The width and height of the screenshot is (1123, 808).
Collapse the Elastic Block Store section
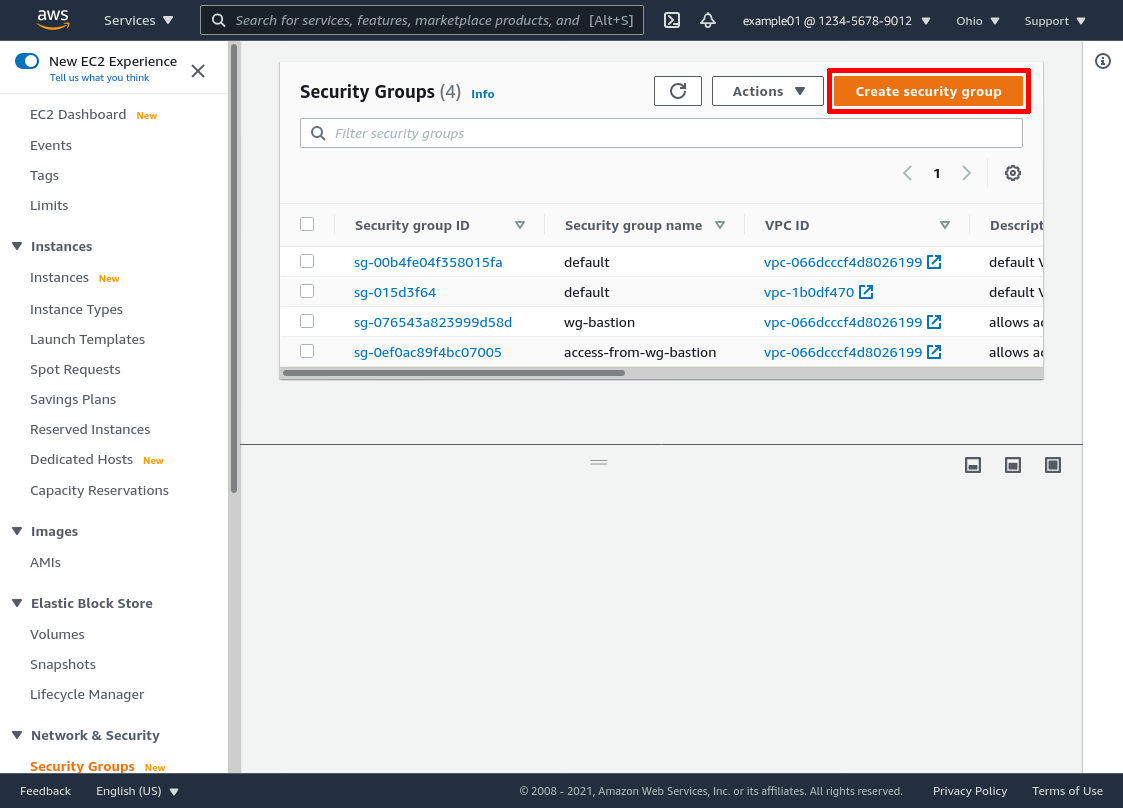tap(17, 603)
